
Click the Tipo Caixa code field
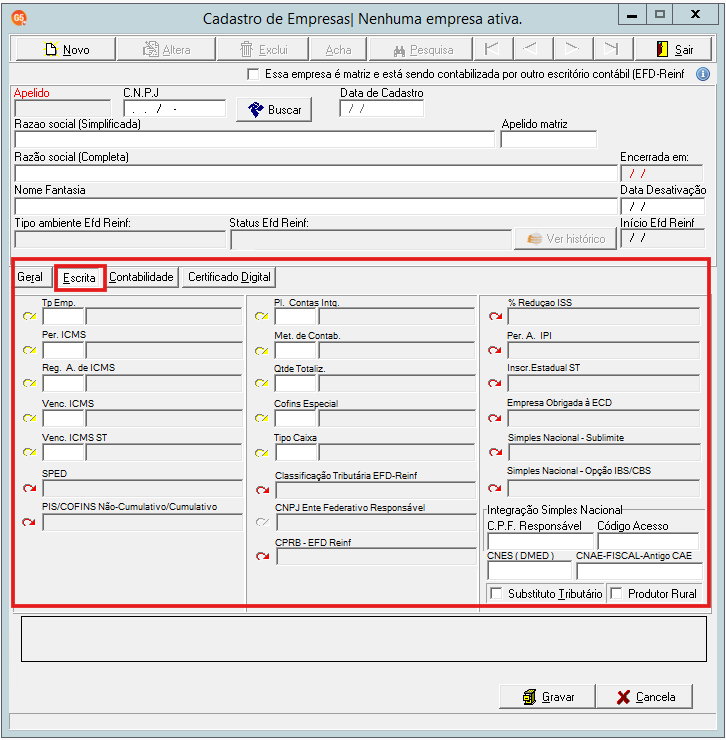click(296, 453)
